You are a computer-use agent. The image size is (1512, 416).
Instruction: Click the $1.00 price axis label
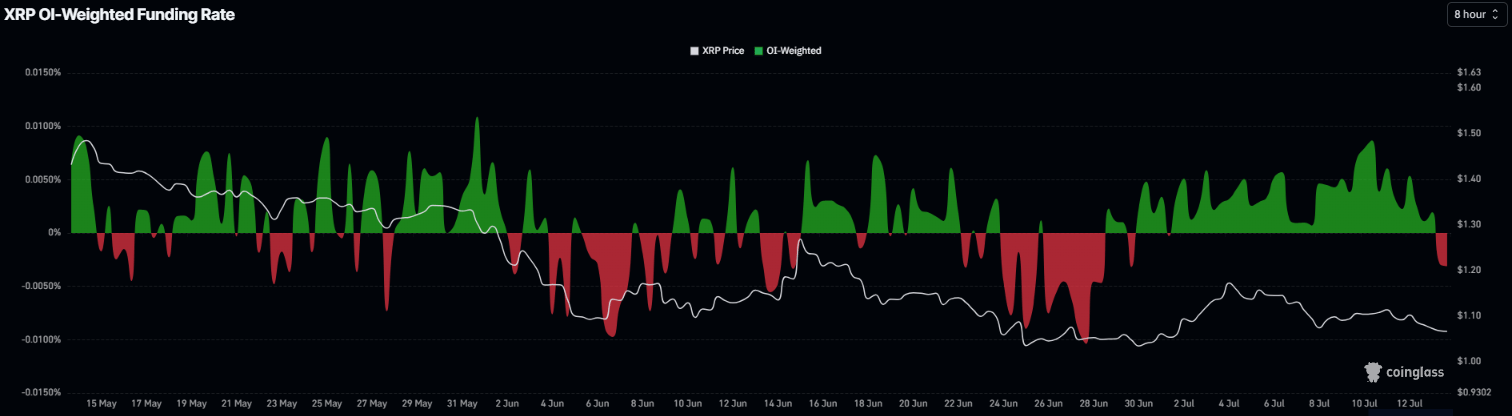(x=1469, y=361)
